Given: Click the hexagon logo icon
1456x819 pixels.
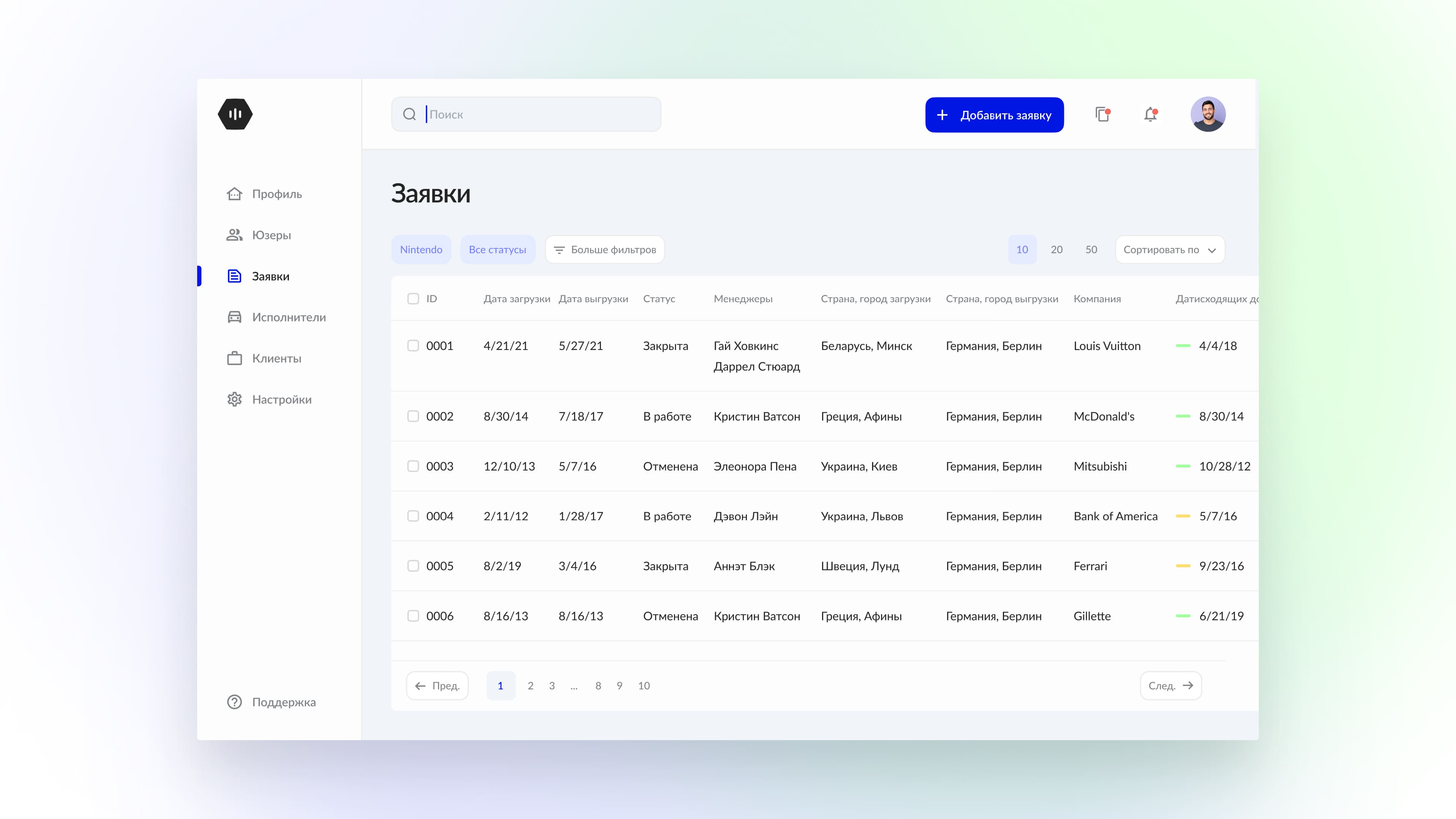Looking at the screenshot, I should (235, 114).
